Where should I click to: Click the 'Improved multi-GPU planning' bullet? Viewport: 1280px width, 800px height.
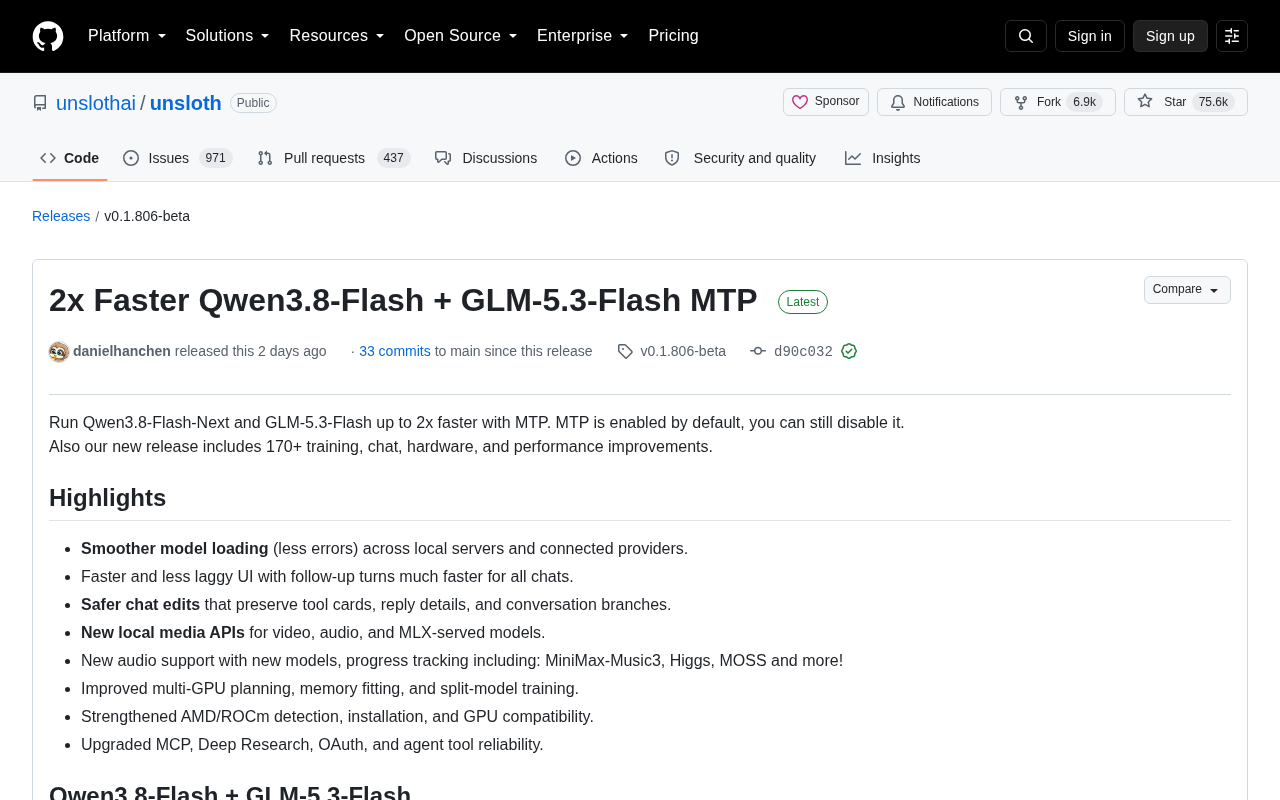330,688
